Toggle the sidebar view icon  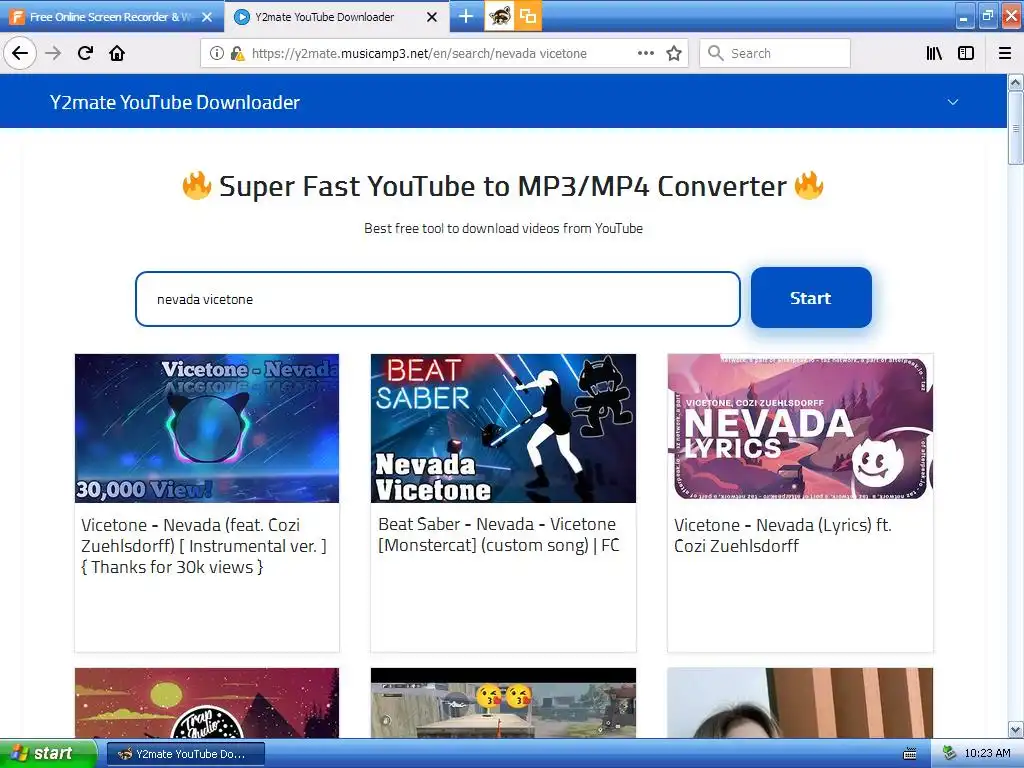(966, 53)
